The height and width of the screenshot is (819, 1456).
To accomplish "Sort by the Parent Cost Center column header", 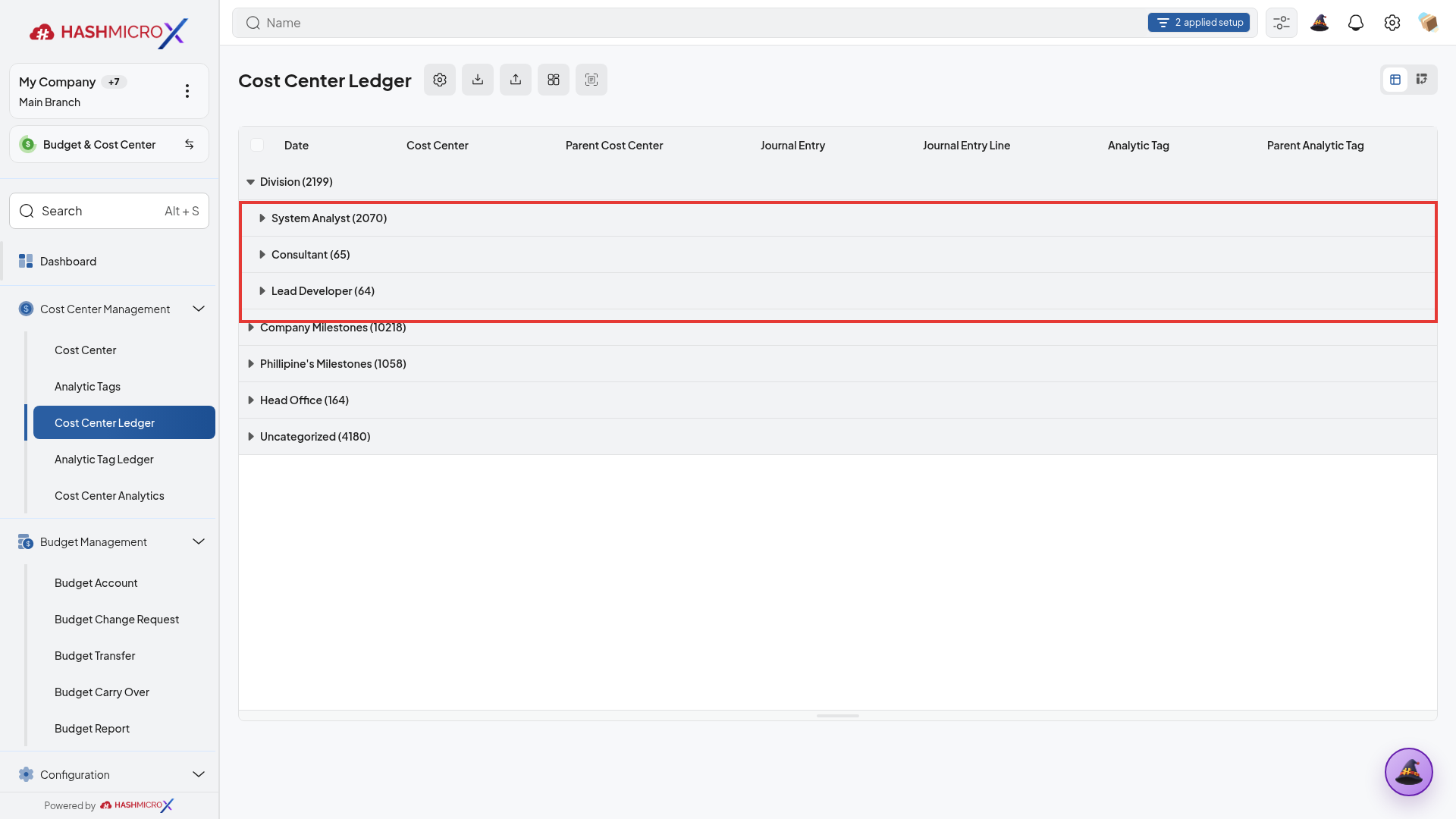I will click(614, 146).
